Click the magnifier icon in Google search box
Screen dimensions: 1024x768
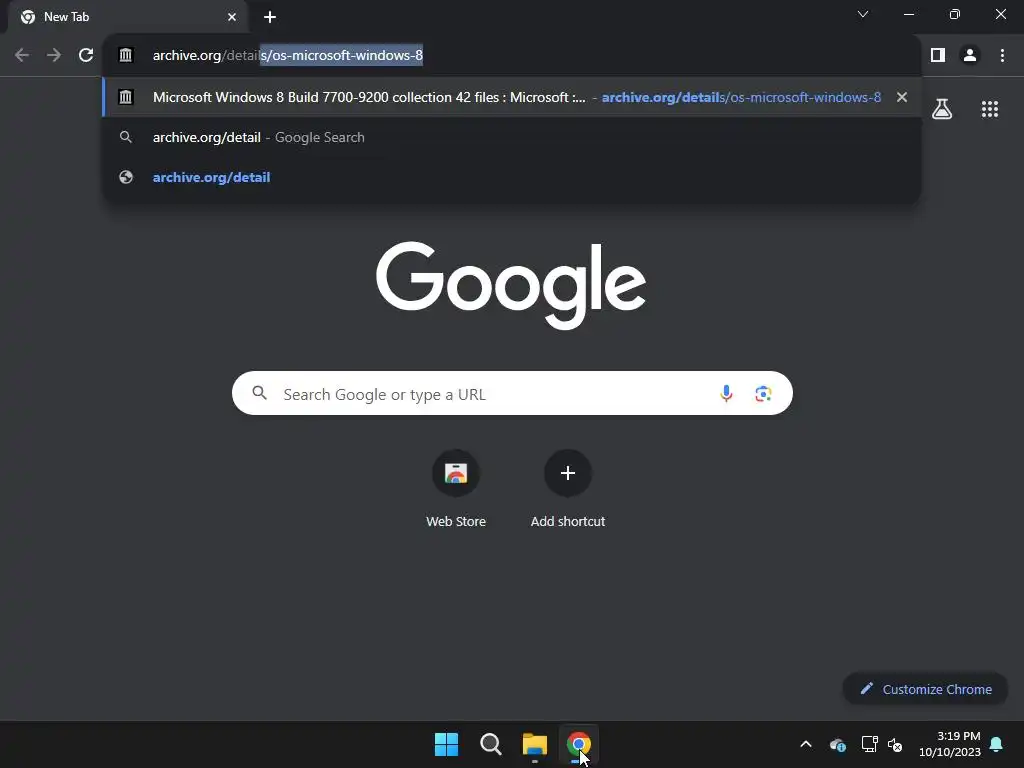pyautogui.click(x=259, y=393)
